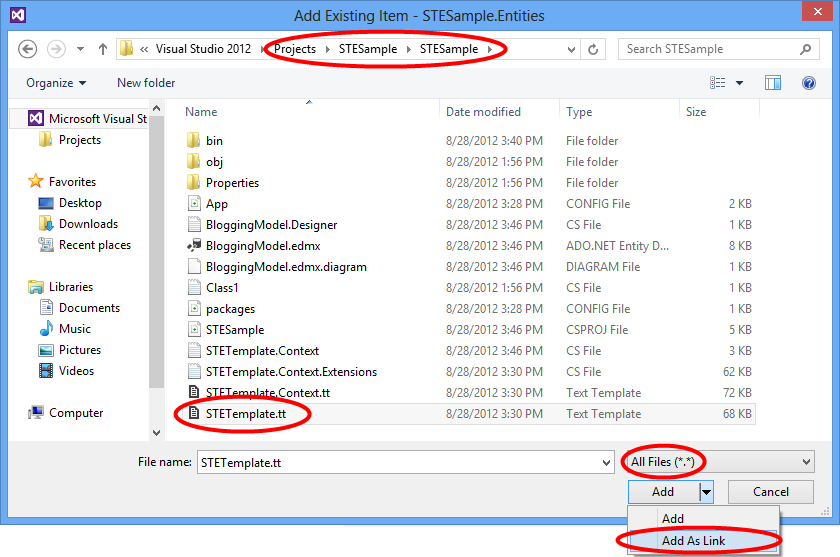Click the navigation pane scroll up arrow
Image resolution: width=840 pixels, height=557 pixels.
point(156,109)
